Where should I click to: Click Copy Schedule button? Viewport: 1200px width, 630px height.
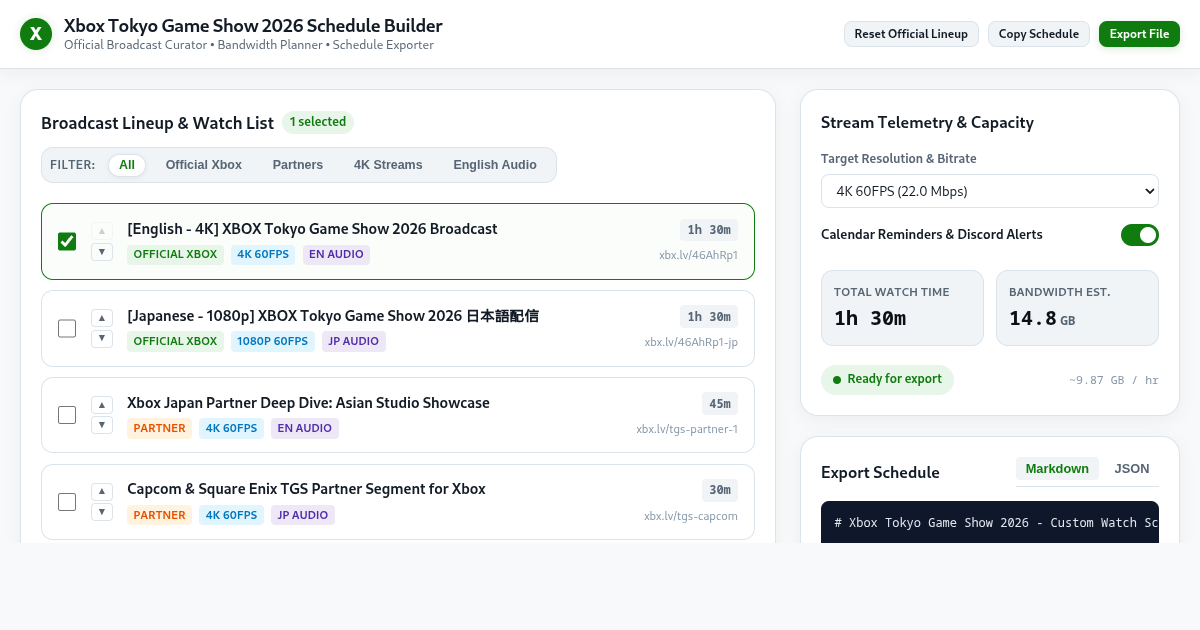1039,34
